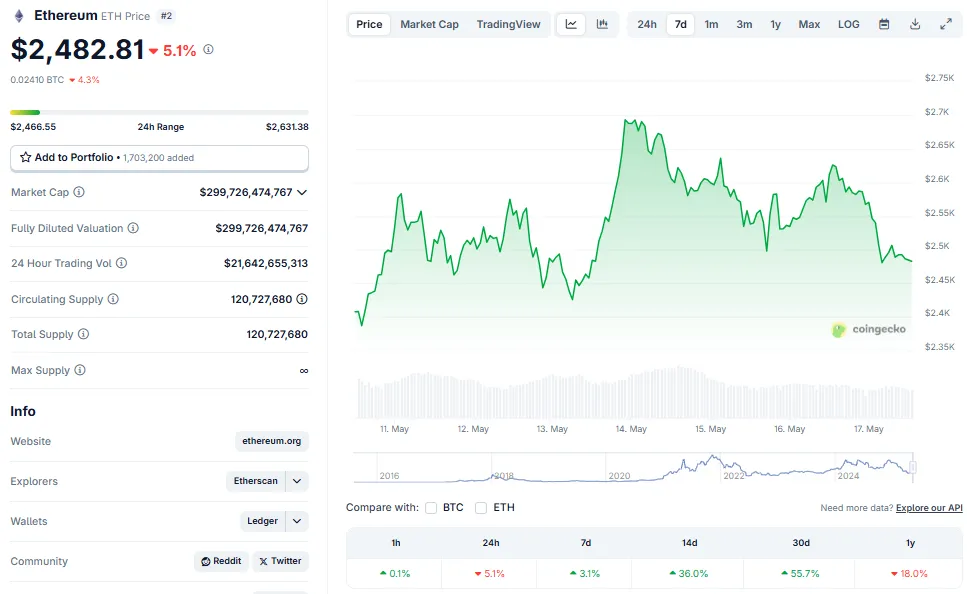Select the TradingView tab

[508, 24]
